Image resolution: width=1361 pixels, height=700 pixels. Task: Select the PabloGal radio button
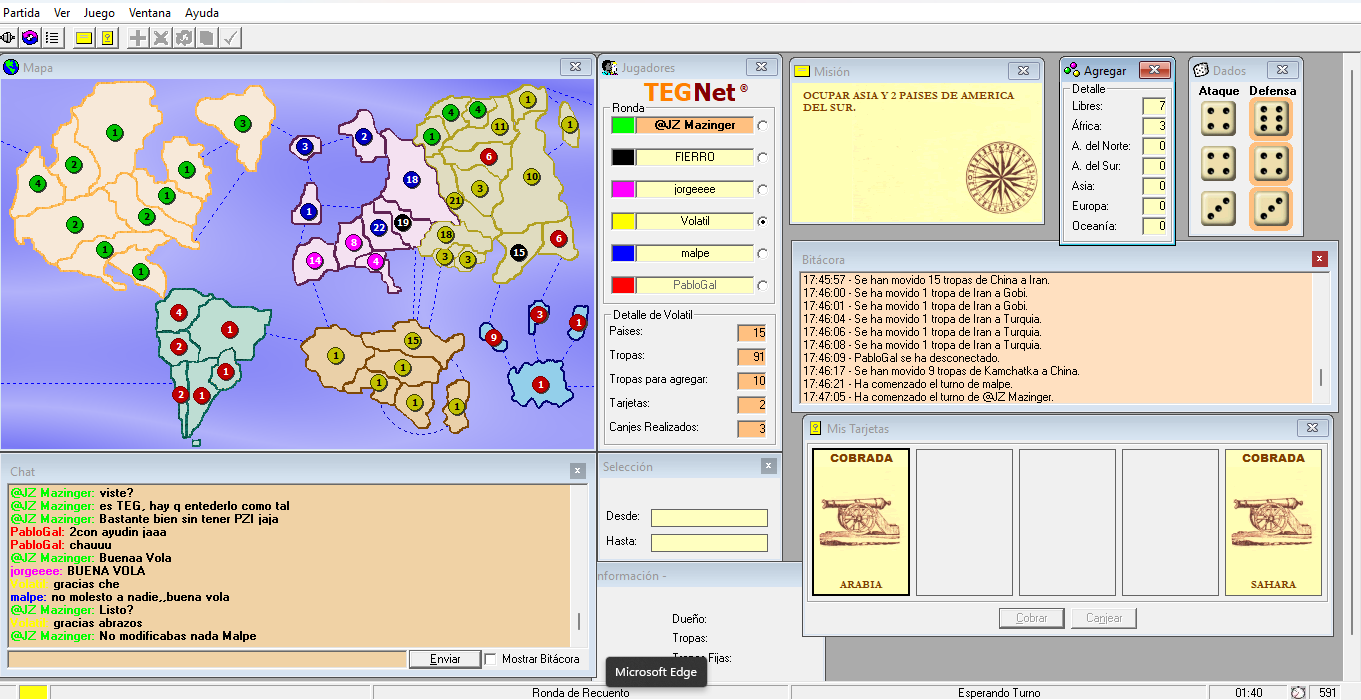[764, 285]
